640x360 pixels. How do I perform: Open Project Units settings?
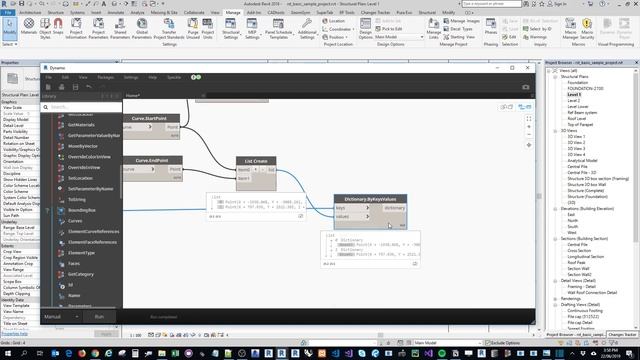(208, 29)
